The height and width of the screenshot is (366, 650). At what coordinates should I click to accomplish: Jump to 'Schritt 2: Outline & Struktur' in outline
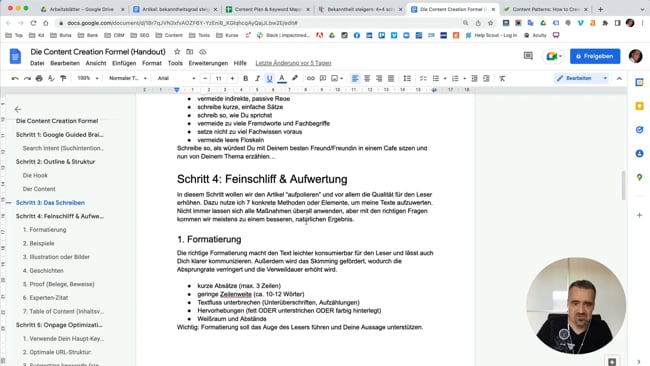coord(56,162)
